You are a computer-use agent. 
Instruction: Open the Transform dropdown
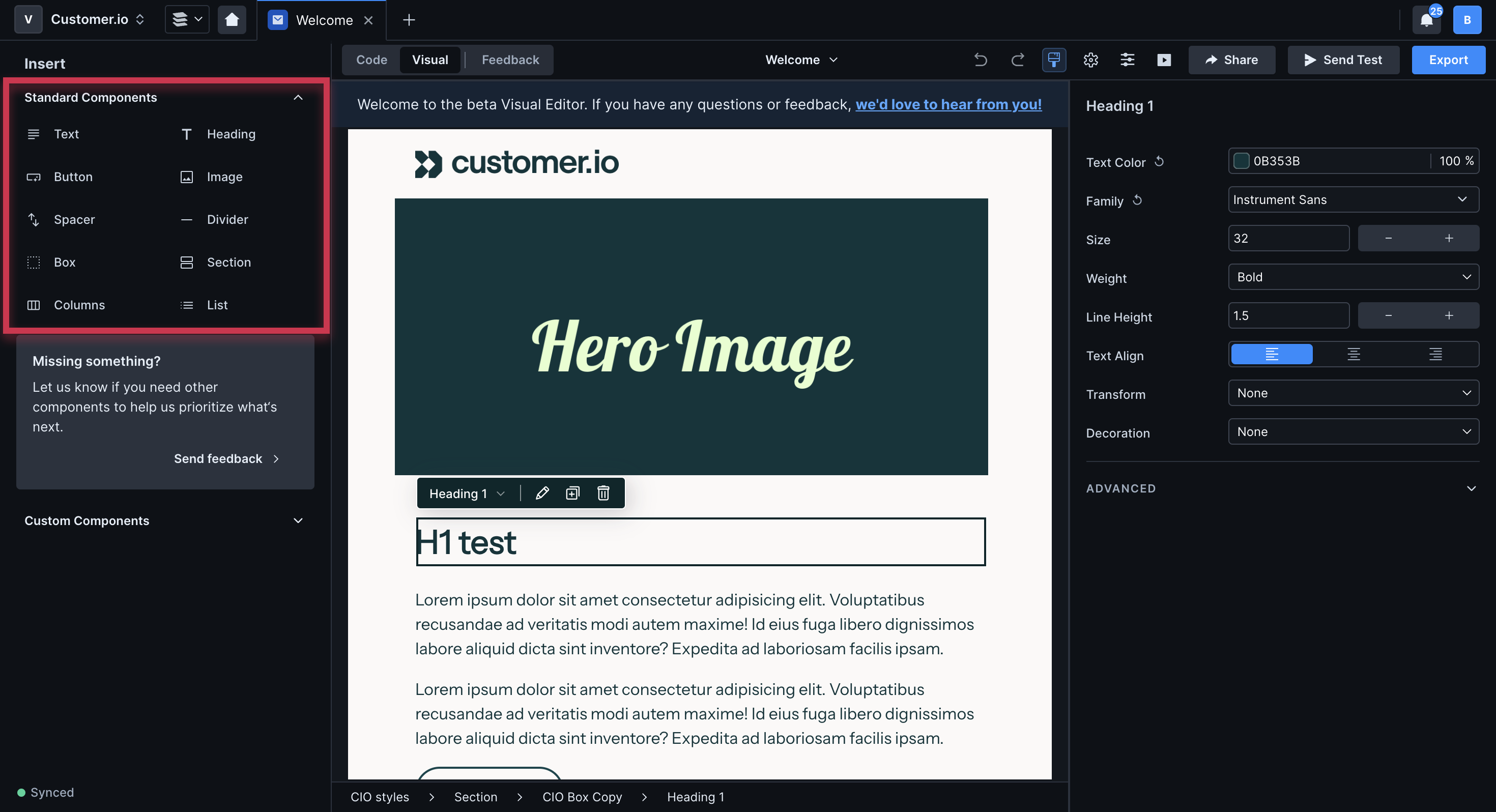(x=1353, y=393)
